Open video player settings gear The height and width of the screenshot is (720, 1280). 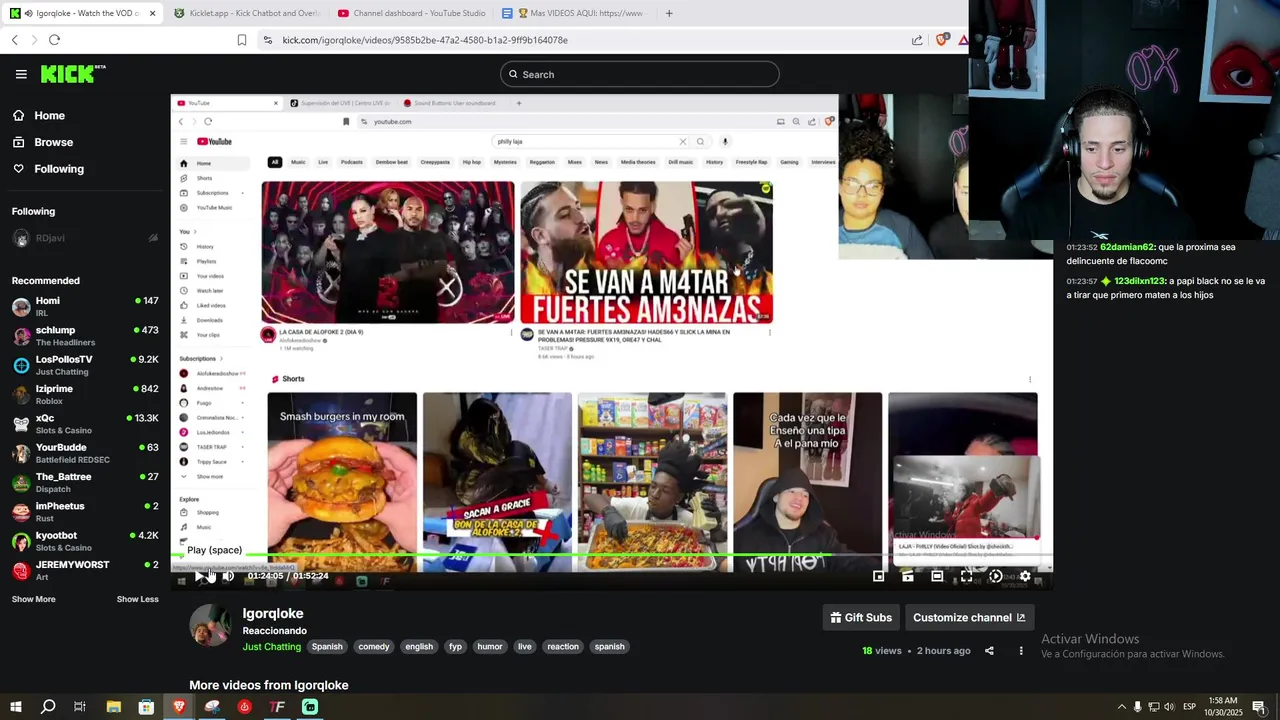[1025, 576]
